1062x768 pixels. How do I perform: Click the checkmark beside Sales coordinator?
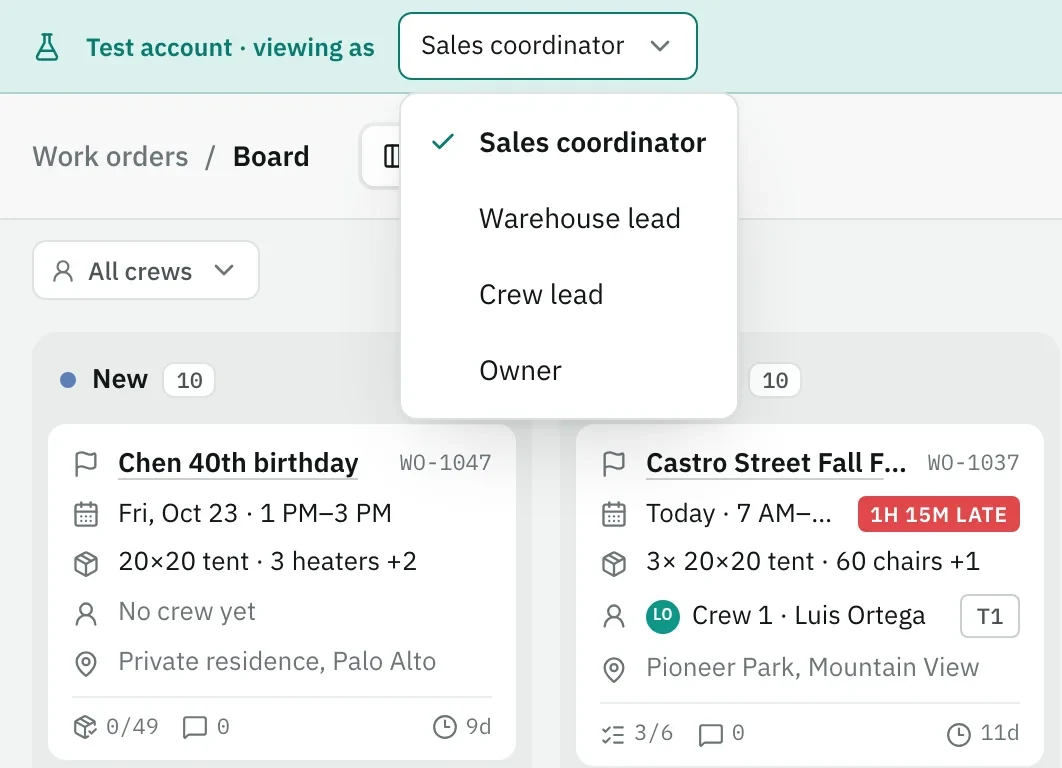[x=443, y=142]
